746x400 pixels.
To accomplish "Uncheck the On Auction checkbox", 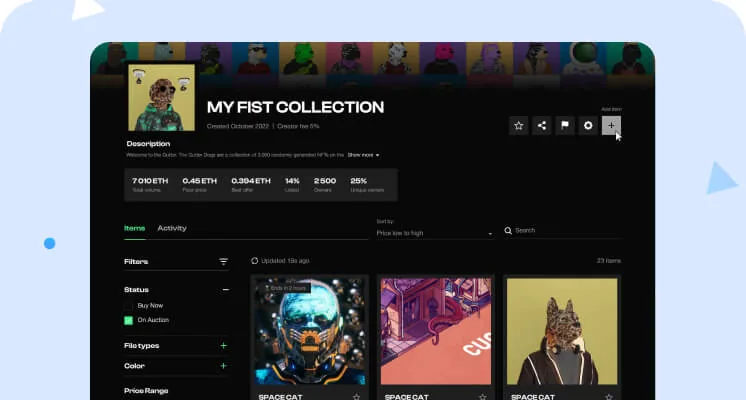I will pyautogui.click(x=128, y=320).
